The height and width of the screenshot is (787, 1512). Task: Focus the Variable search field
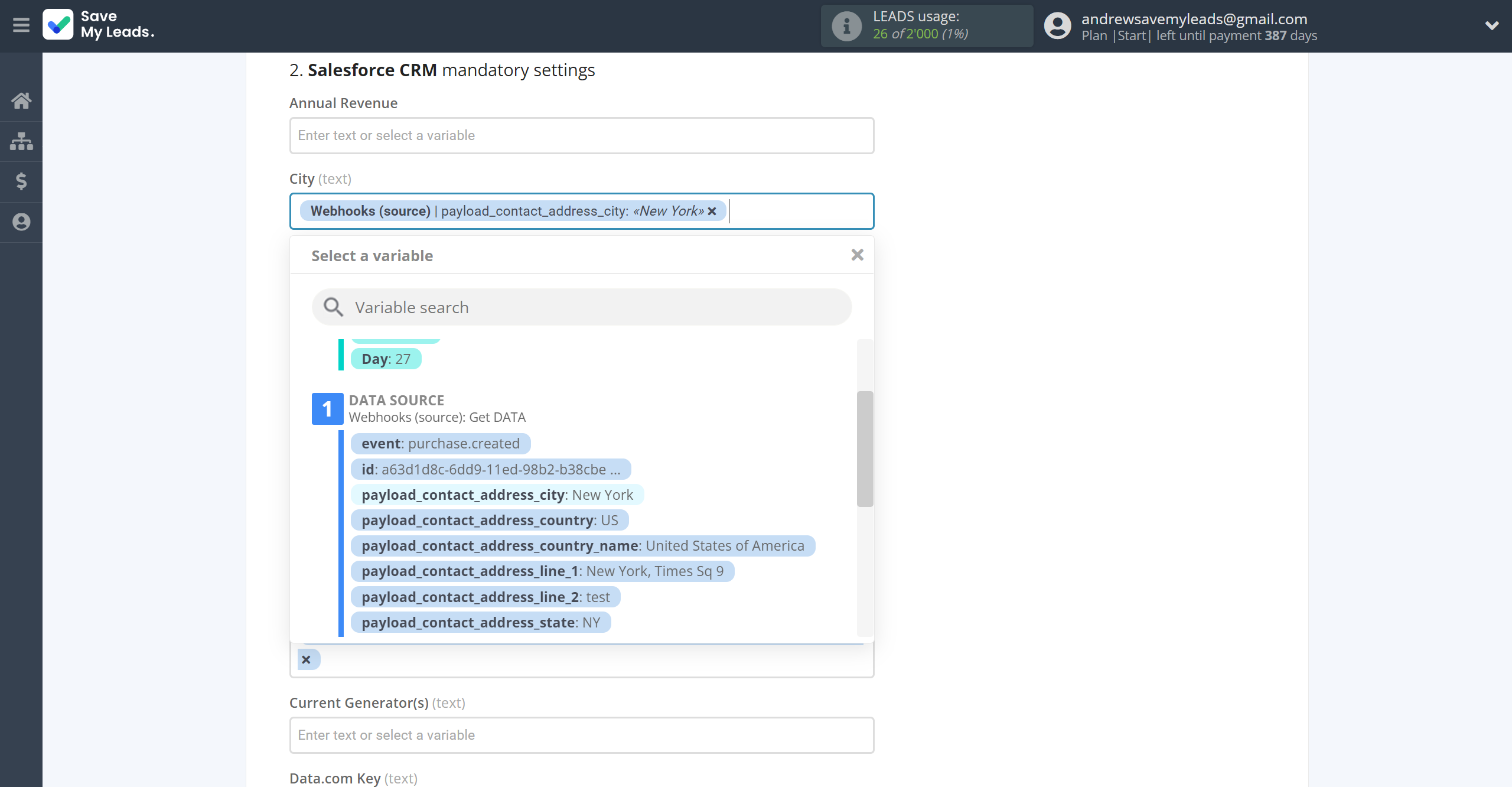581,307
